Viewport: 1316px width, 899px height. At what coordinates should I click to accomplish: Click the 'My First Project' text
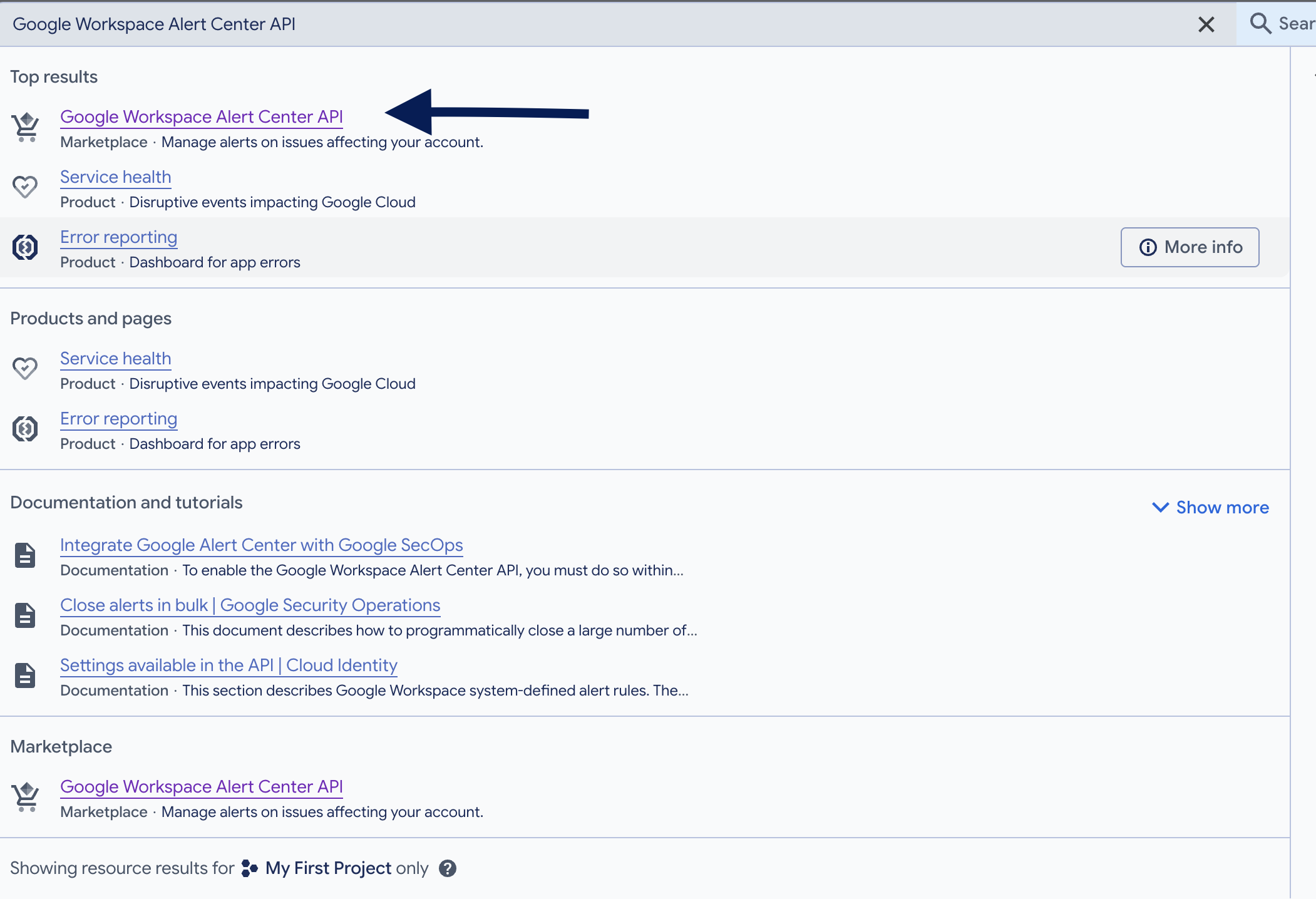point(329,868)
